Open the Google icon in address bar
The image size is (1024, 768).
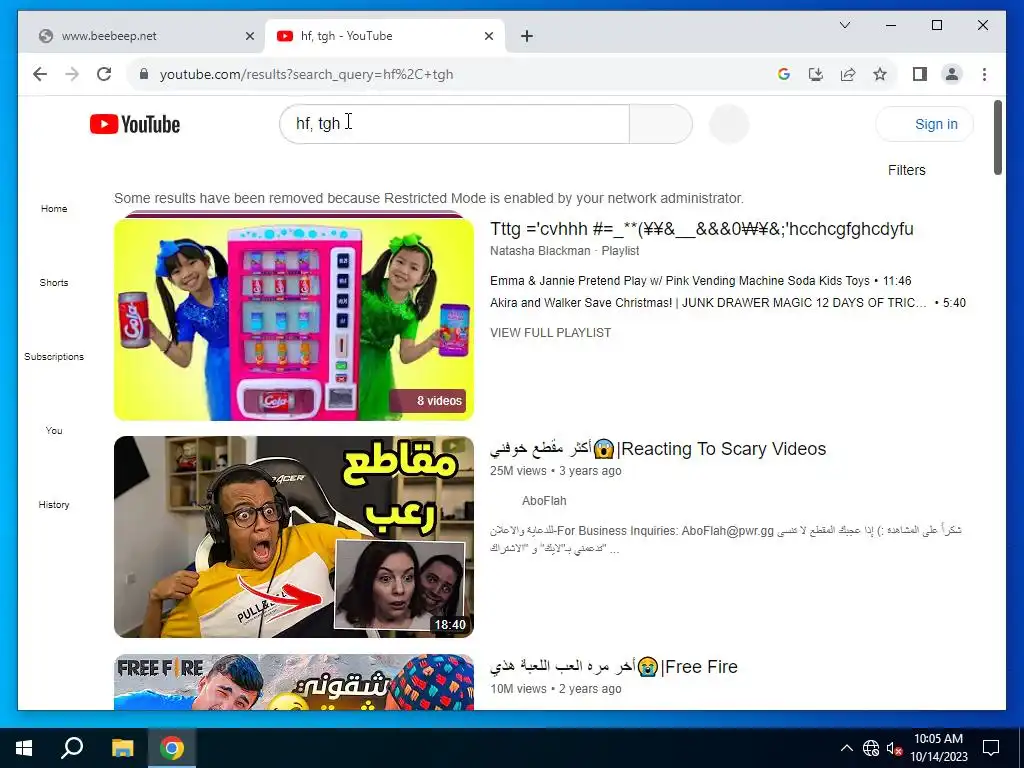pos(784,74)
